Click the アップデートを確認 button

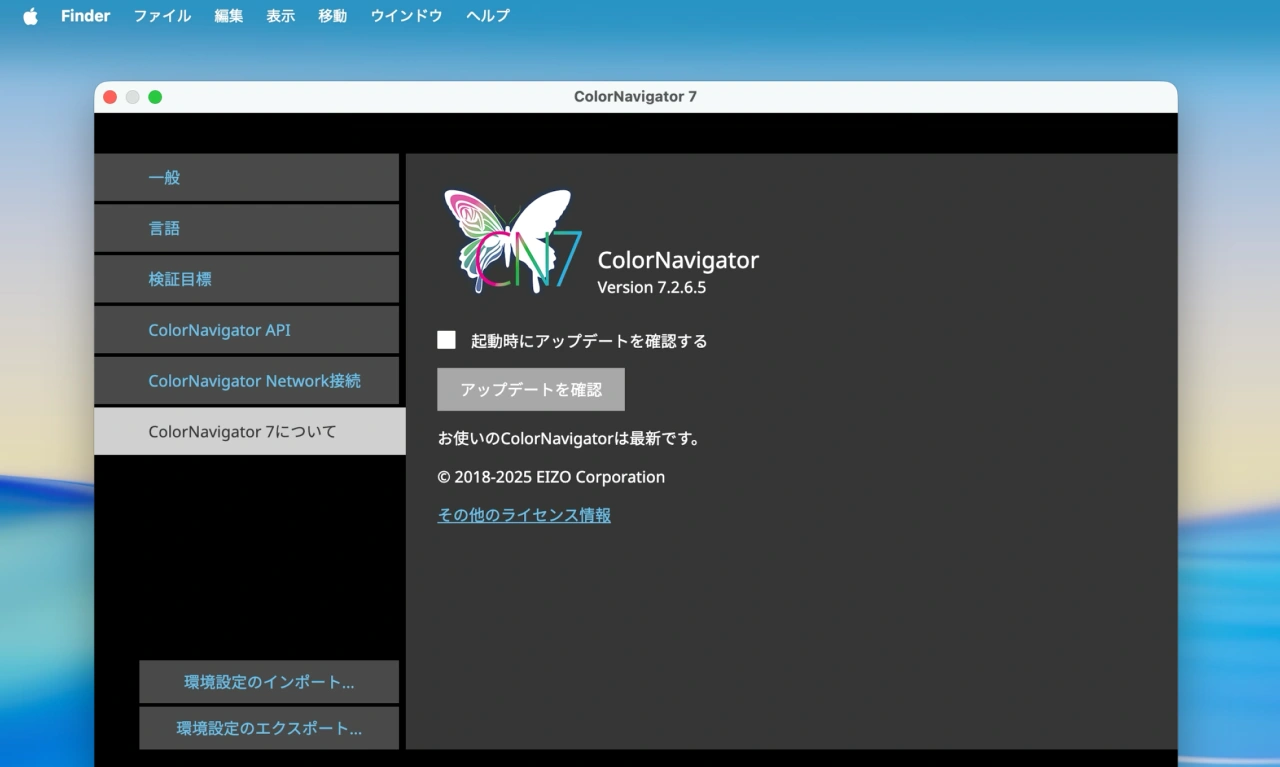(530, 389)
